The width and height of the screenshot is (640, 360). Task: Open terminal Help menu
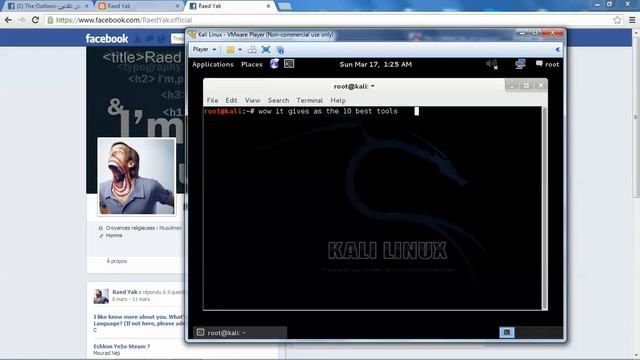(x=338, y=100)
